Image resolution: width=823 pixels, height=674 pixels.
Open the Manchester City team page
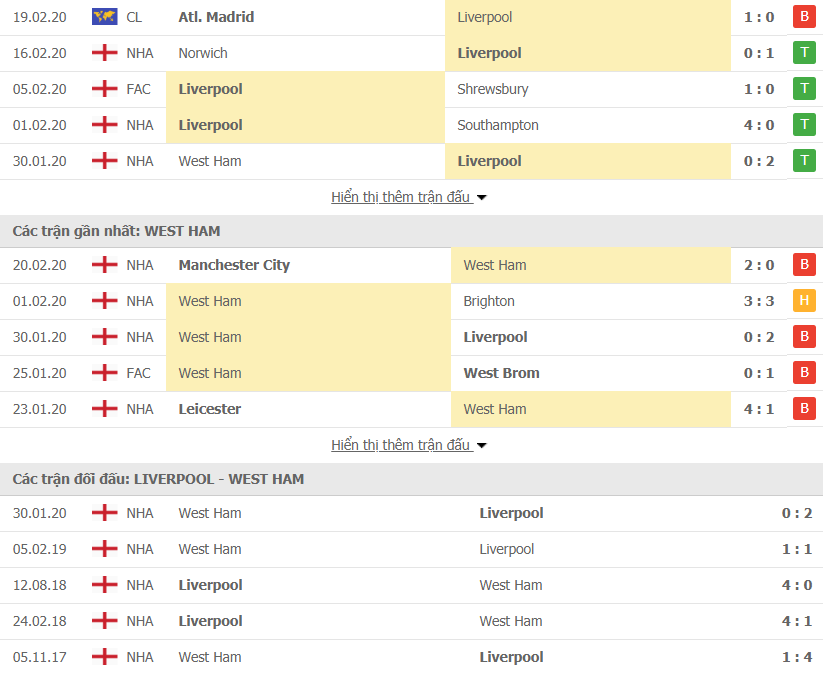click(234, 264)
